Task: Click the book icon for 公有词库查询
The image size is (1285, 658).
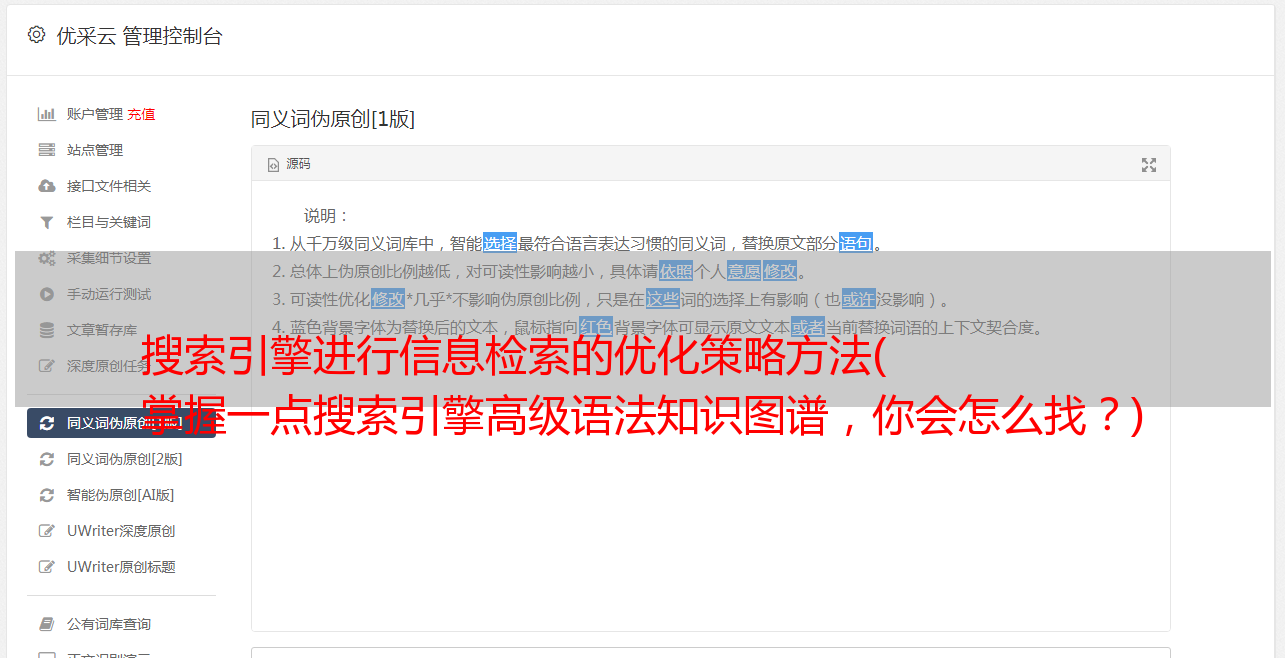Action: point(46,624)
